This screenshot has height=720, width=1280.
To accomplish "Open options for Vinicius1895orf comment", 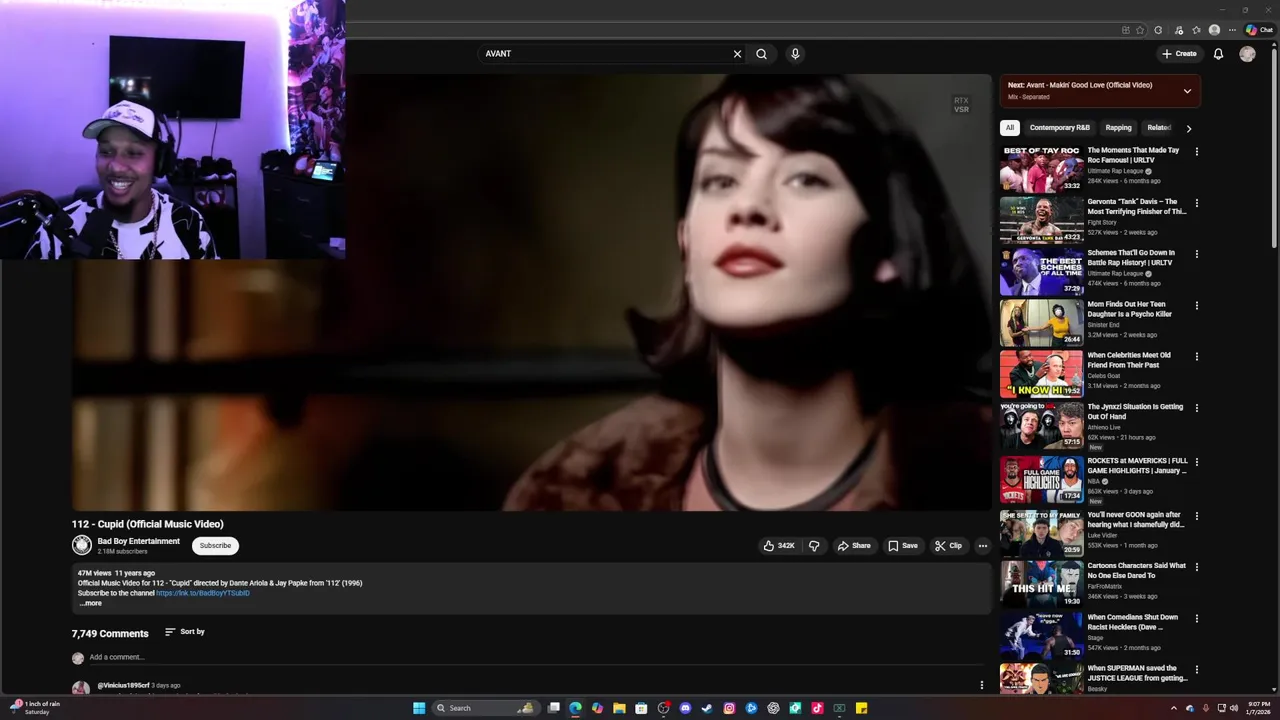I will [982, 685].
